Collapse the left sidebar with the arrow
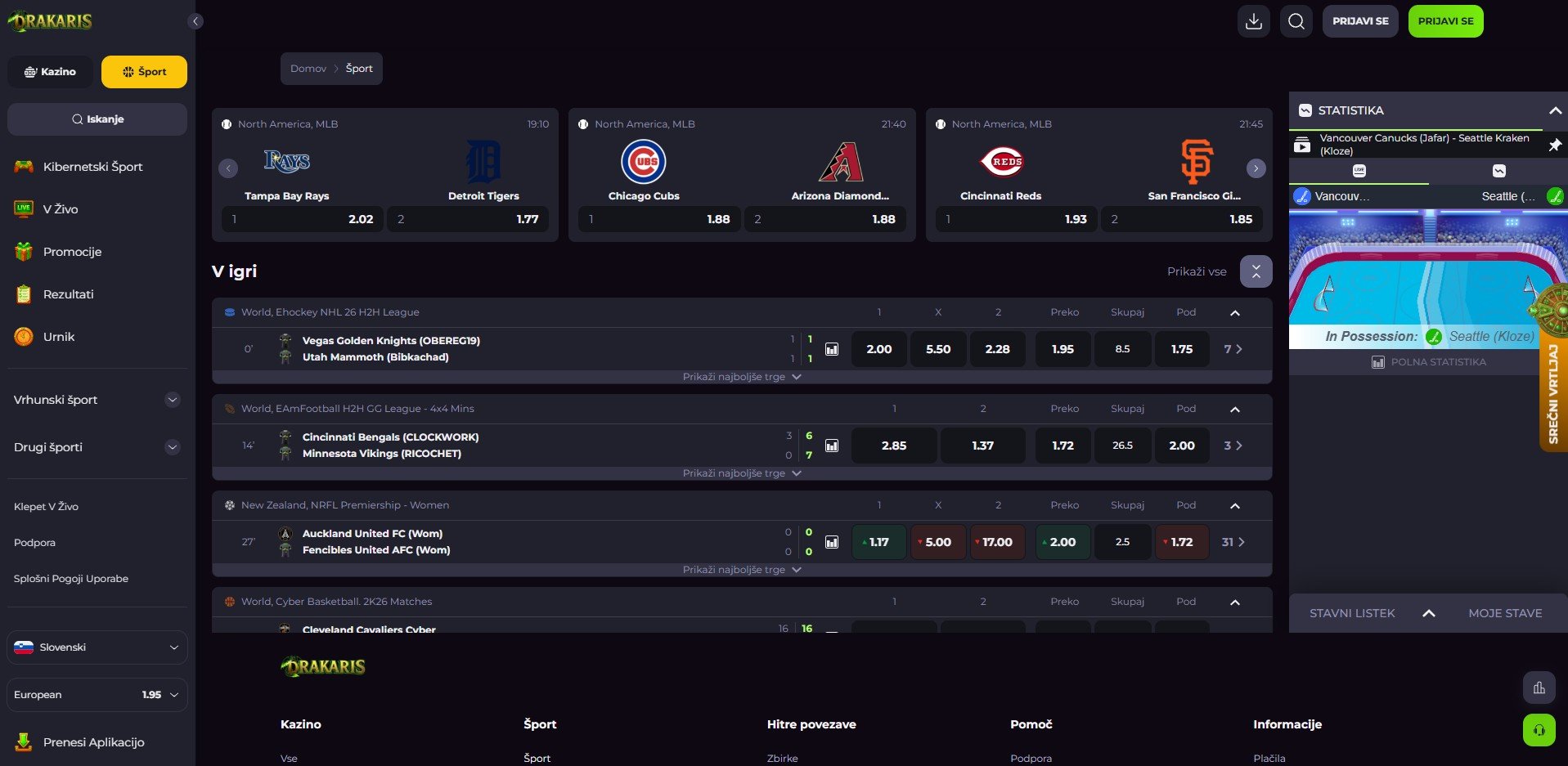The width and height of the screenshot is (1568, 766). 195,21
